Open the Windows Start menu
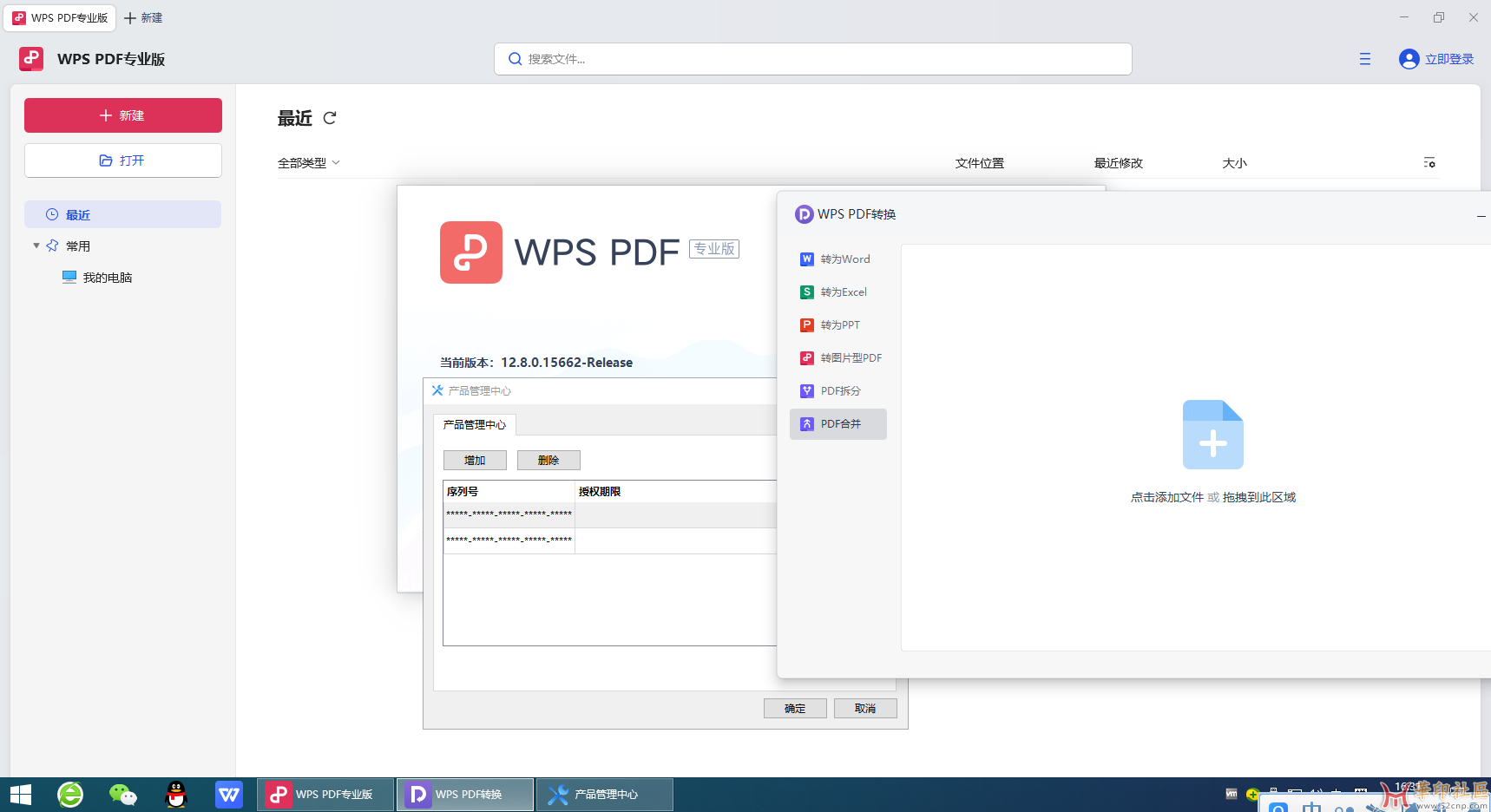The width and height of the screenshot is (1491, 812). [x=21, y=795]
